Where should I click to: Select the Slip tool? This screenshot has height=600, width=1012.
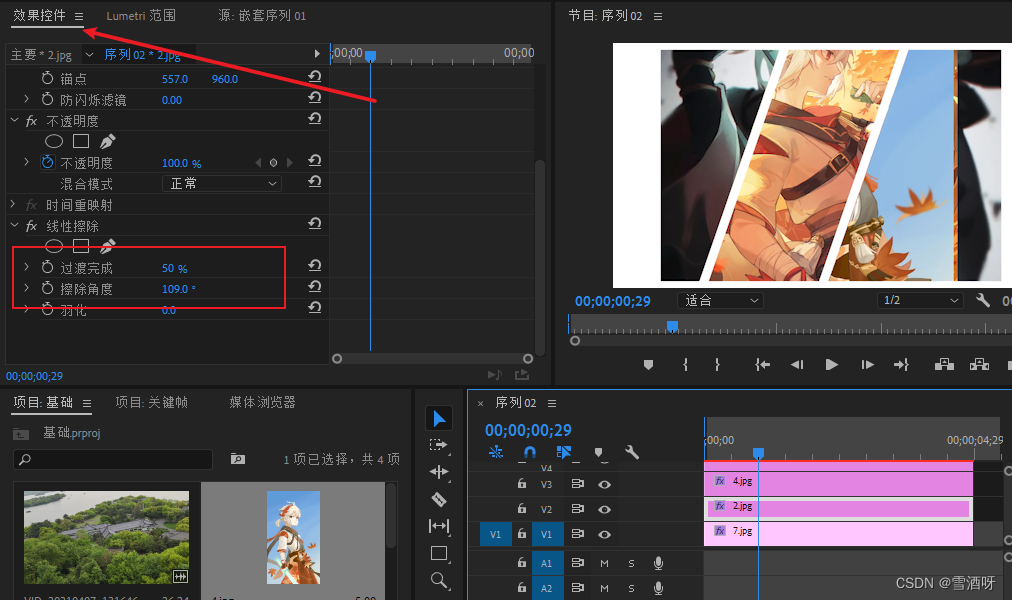tap(439, 526)
